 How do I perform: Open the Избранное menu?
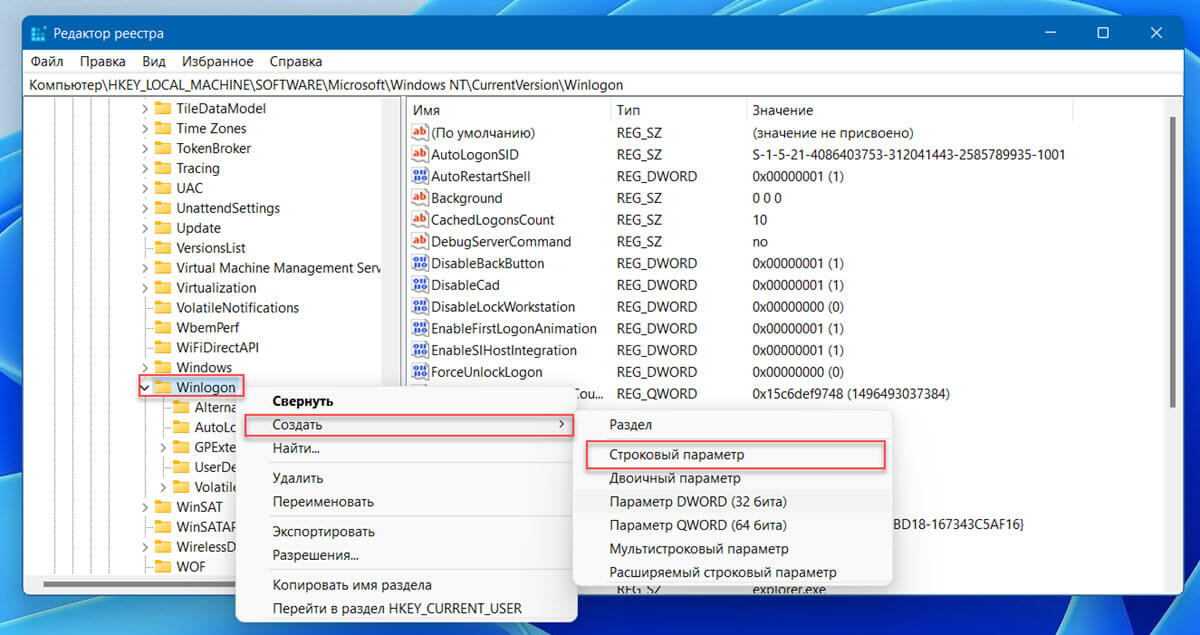pos(216,61)
